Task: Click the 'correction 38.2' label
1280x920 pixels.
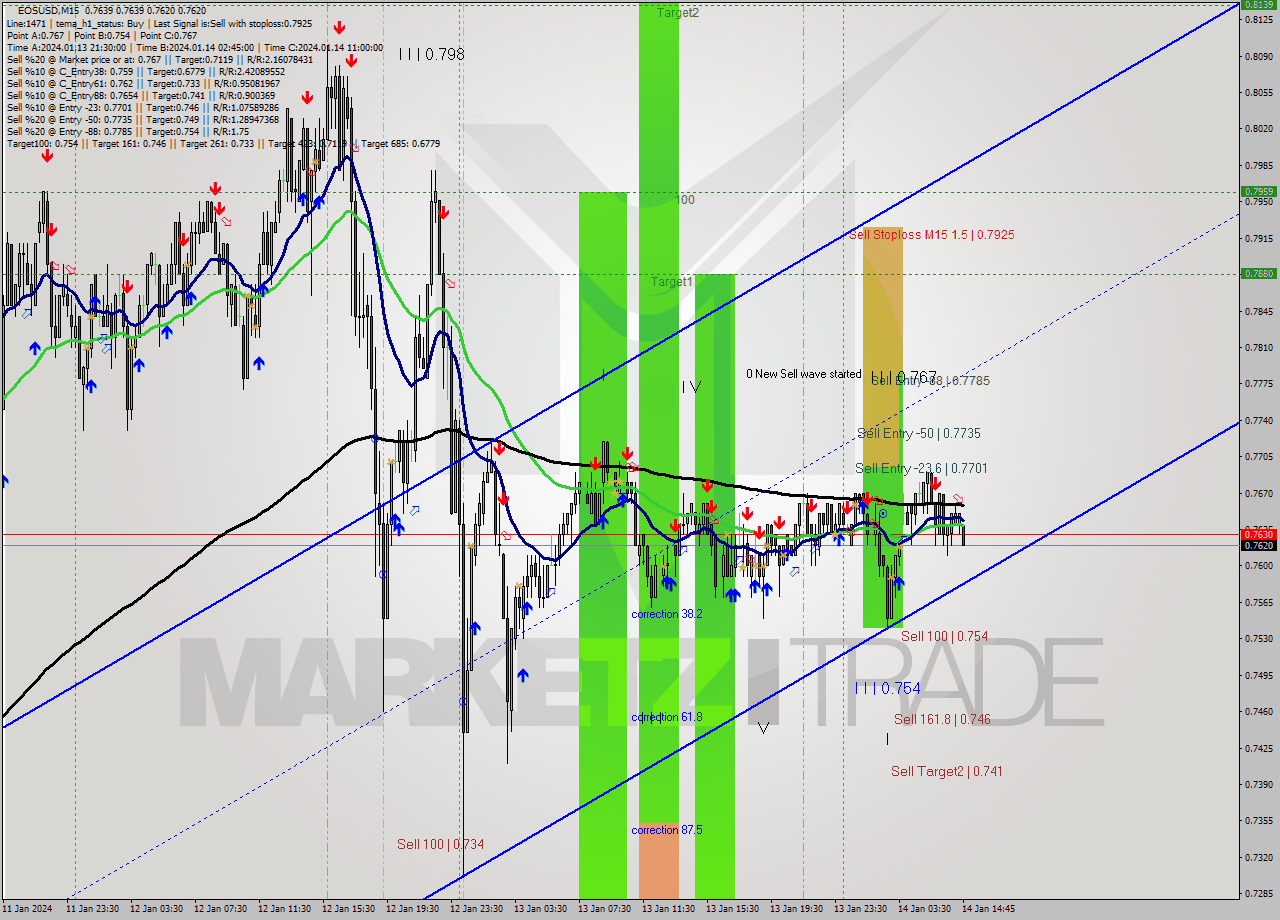Action: pyautogui.click(x=666, y=614)
